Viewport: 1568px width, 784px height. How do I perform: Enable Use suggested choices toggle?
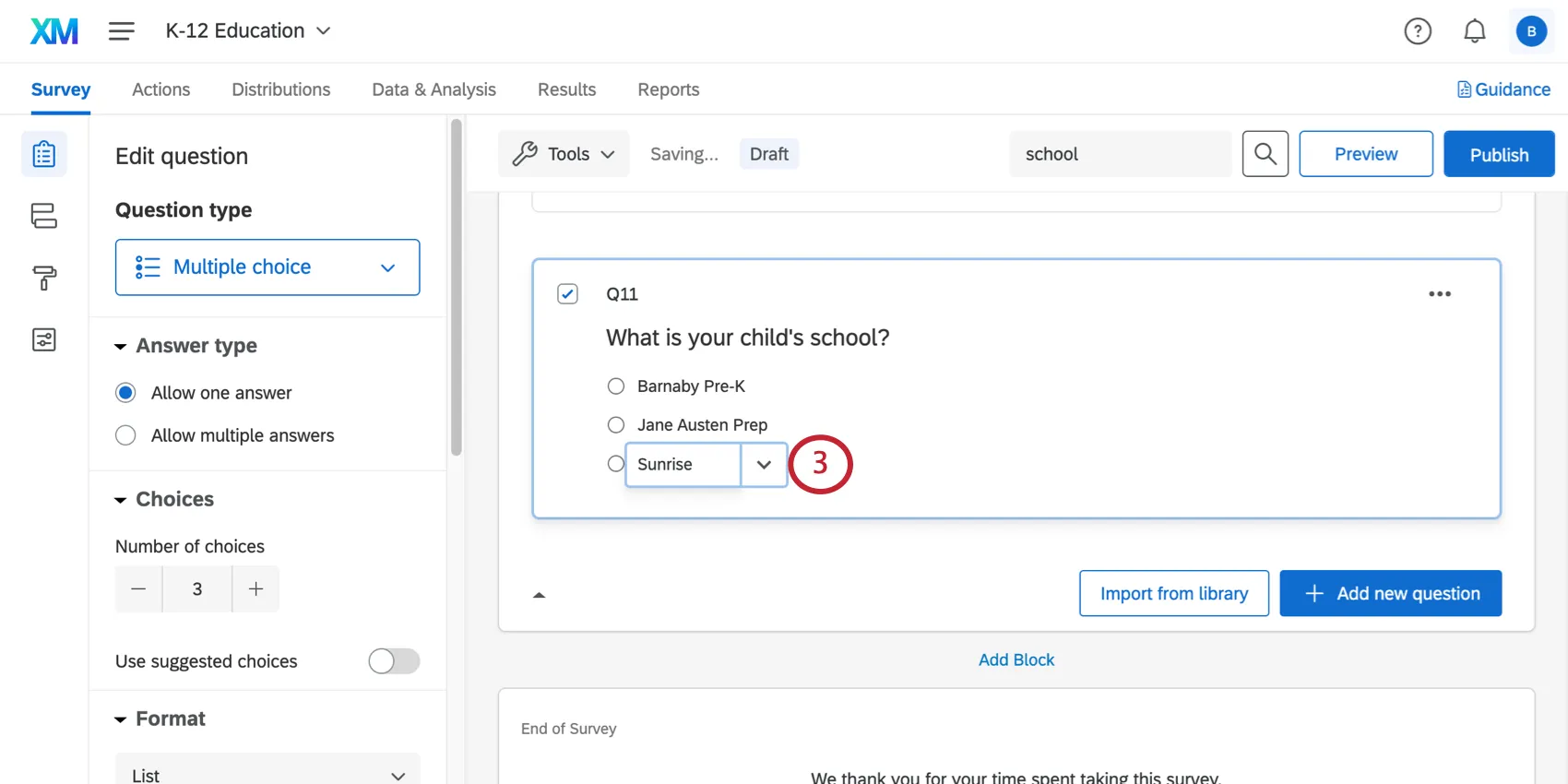pos(394,661)
